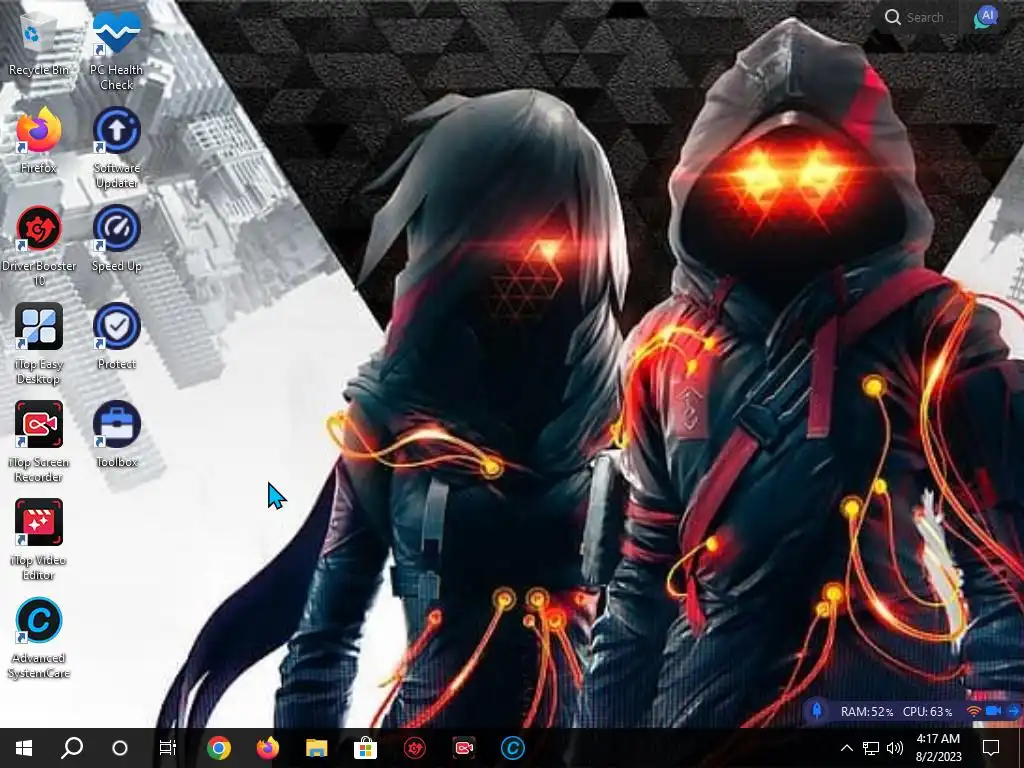The height and width of the screenshot is (768, 1024).
Task: Open the volume speaker tray icon
Action: pyautogui.click(x=895, y=748)
